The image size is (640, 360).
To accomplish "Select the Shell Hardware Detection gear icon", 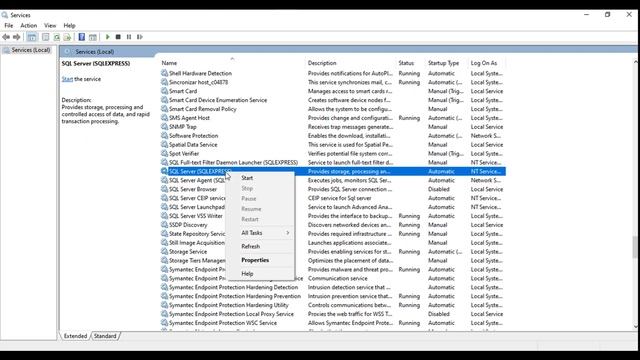I will (x=164, y=73).
